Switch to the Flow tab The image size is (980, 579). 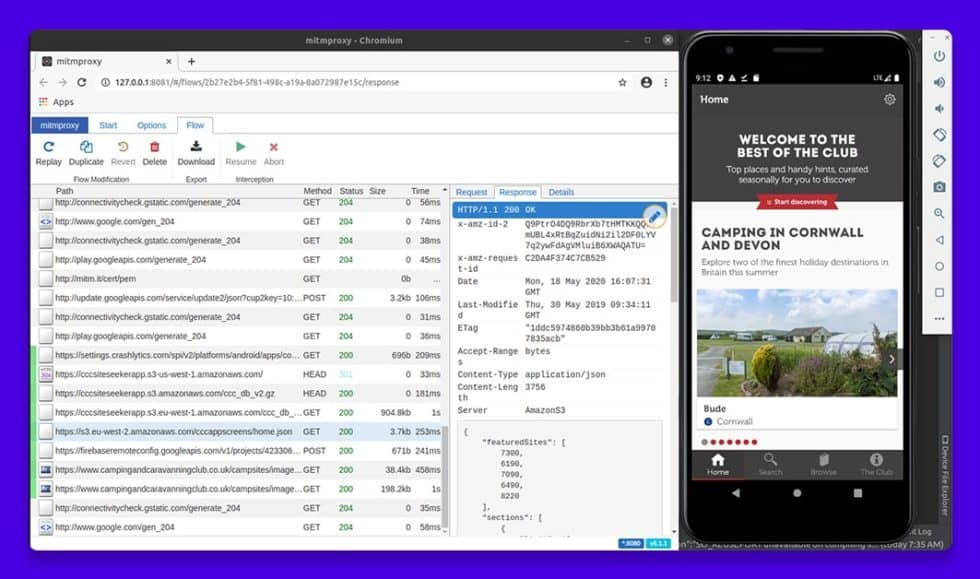coord(195,125)
